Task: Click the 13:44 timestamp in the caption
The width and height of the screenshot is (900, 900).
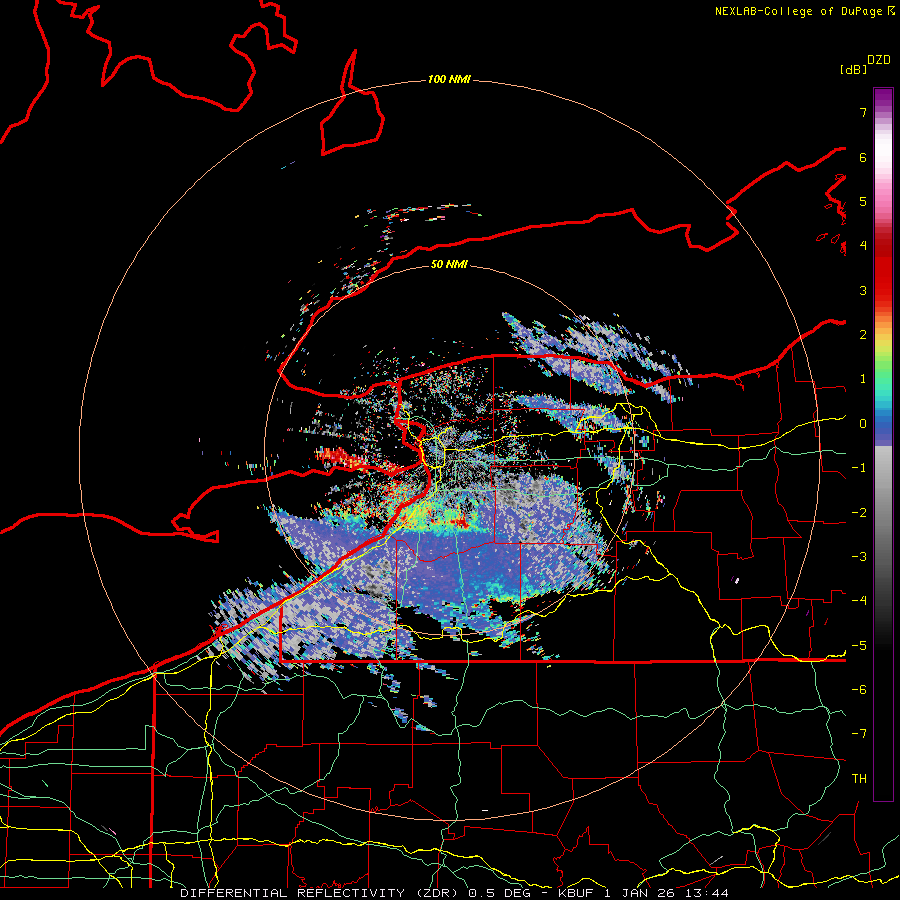Action: click(x=706, y=893)
